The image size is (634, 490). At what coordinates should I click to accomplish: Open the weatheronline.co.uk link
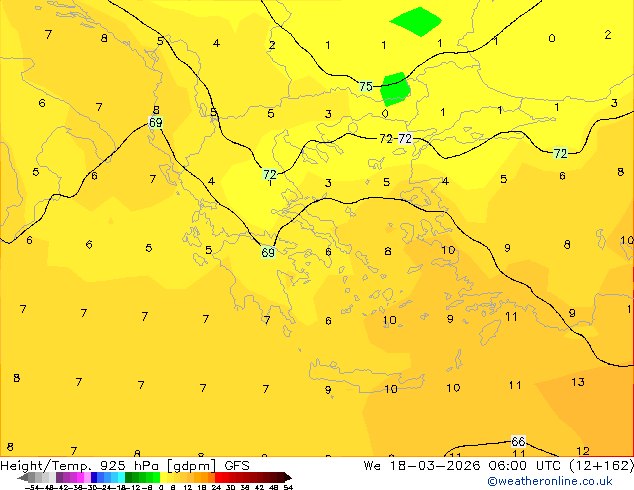[550, 481]
